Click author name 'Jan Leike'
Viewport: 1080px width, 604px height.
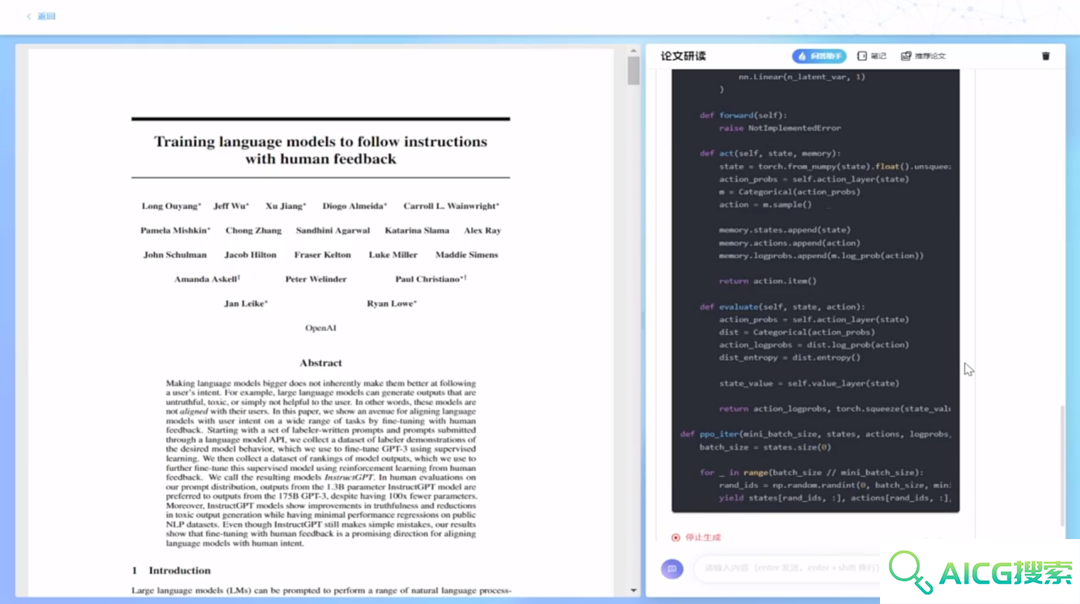[245, 304]
